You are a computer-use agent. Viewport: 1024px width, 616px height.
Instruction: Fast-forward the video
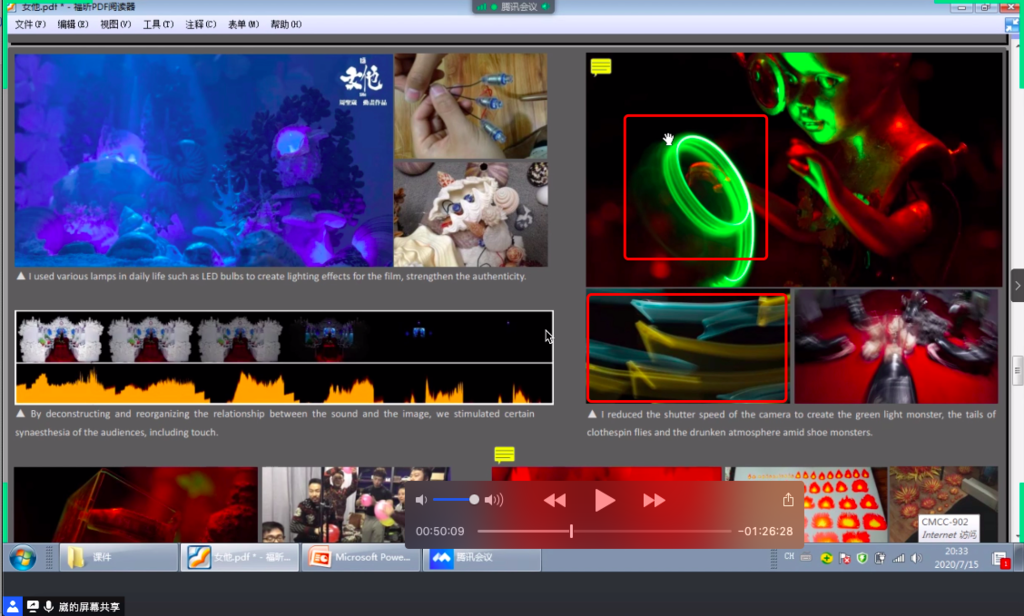tap(654, 500)
